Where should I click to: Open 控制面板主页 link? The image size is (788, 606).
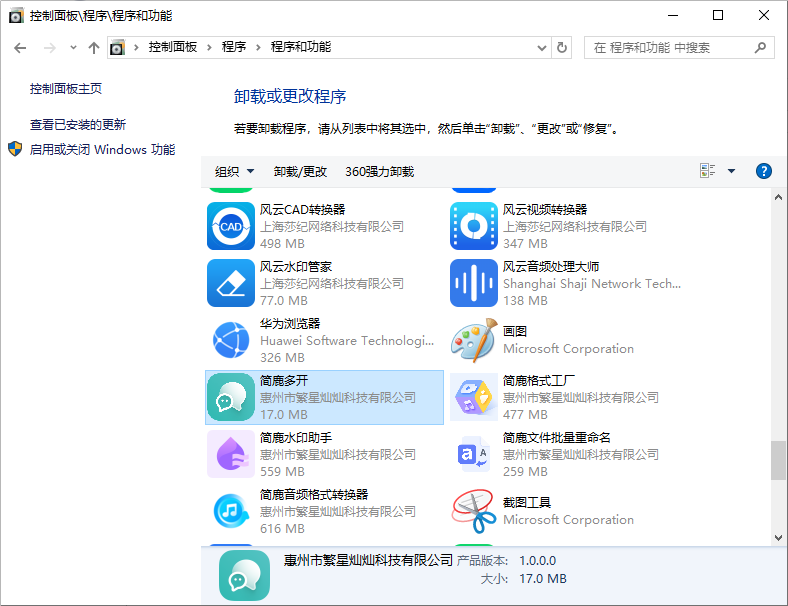pyautogui.click(x=66, y=89)
